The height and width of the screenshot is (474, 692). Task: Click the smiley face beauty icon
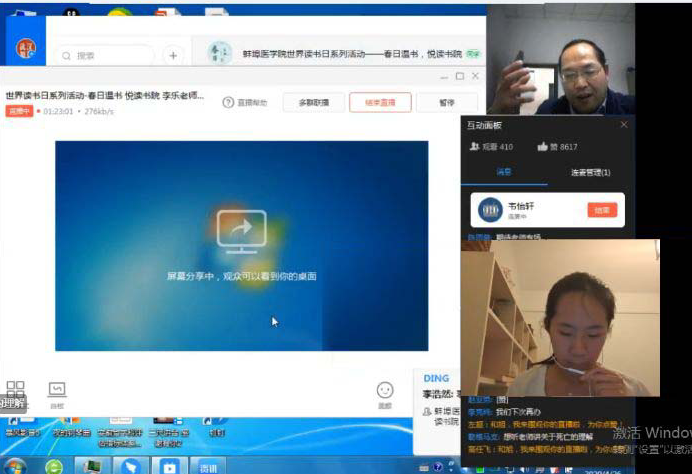tap(385, 390)
